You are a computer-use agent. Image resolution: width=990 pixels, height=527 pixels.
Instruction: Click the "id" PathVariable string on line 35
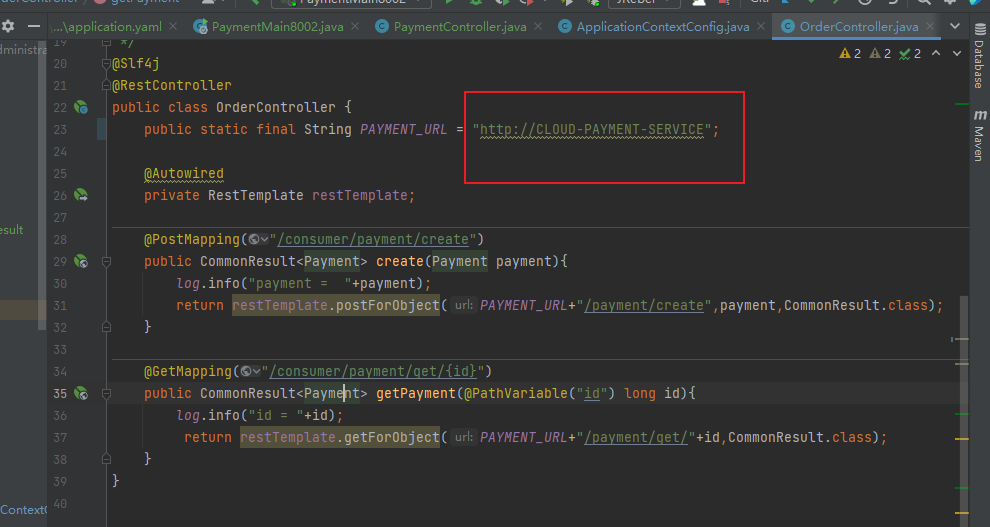click(x=592, y=393)
